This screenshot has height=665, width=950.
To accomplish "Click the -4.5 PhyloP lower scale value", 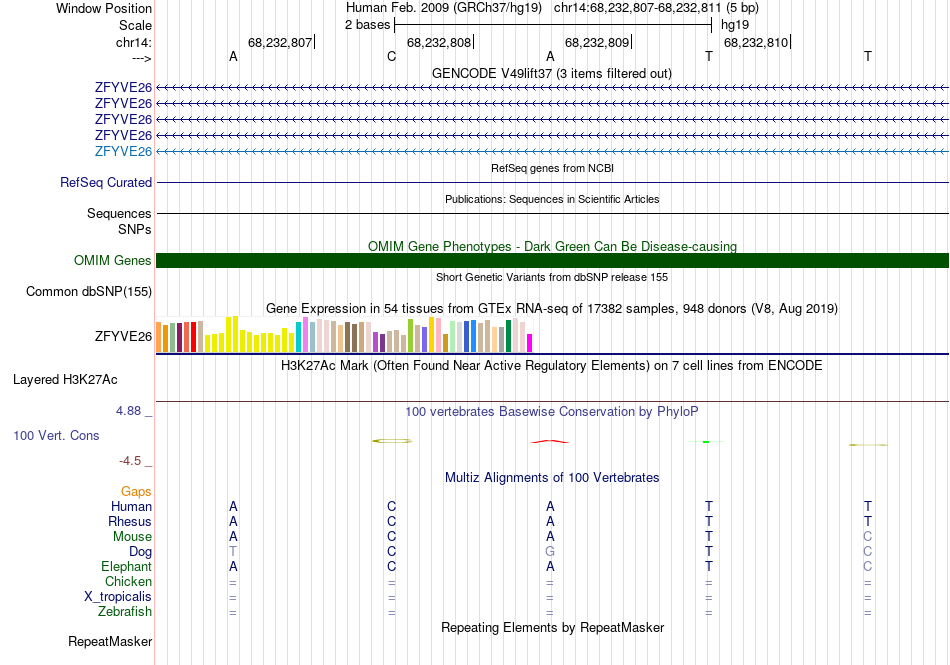I will tap(130, 461).
